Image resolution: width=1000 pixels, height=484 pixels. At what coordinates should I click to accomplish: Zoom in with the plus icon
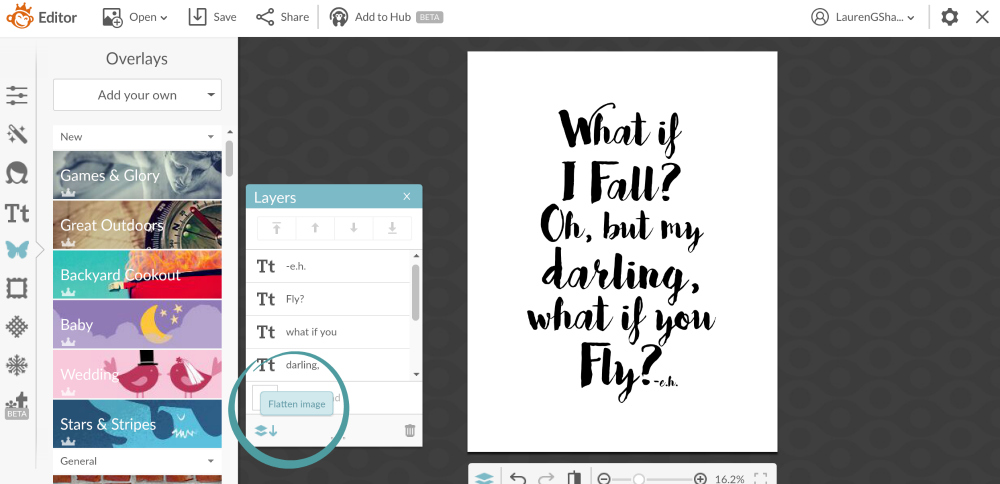click(700, 479)
